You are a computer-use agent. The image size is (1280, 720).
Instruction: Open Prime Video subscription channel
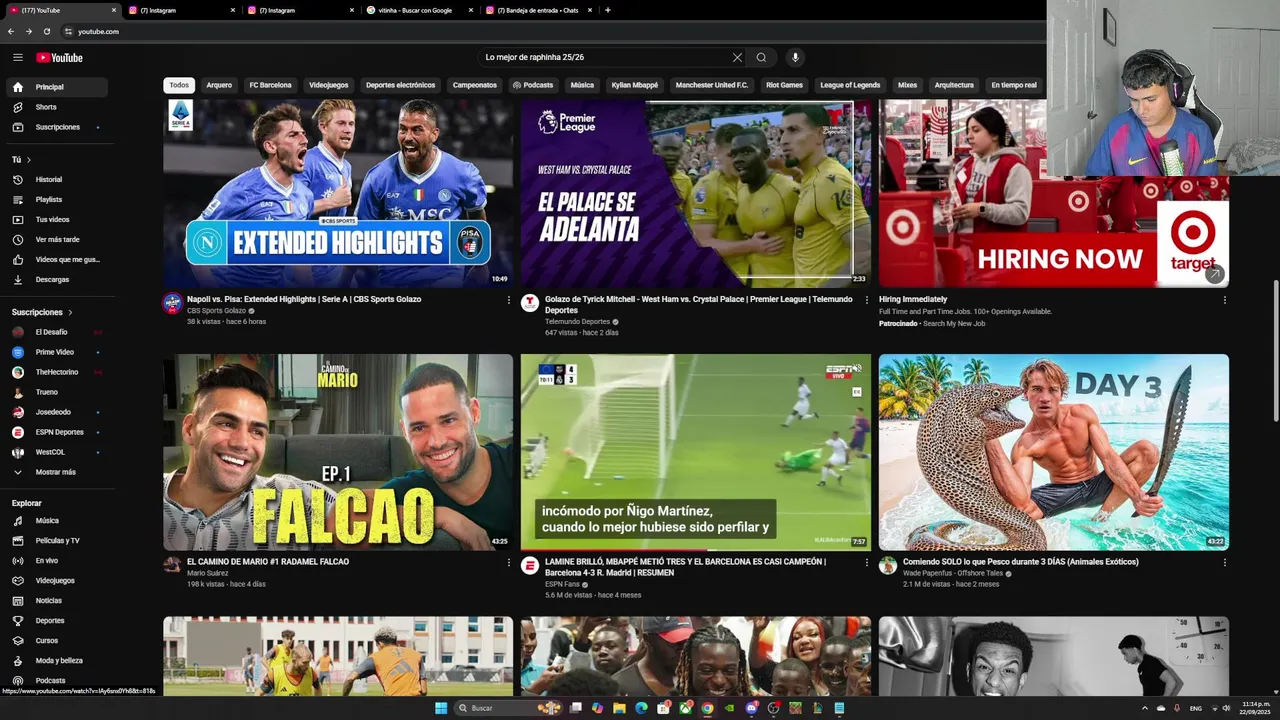tap(55, 352)
